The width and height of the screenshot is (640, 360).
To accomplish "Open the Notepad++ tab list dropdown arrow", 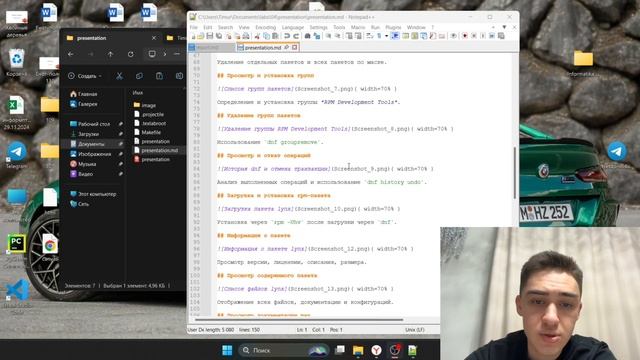I will point(504,27).
